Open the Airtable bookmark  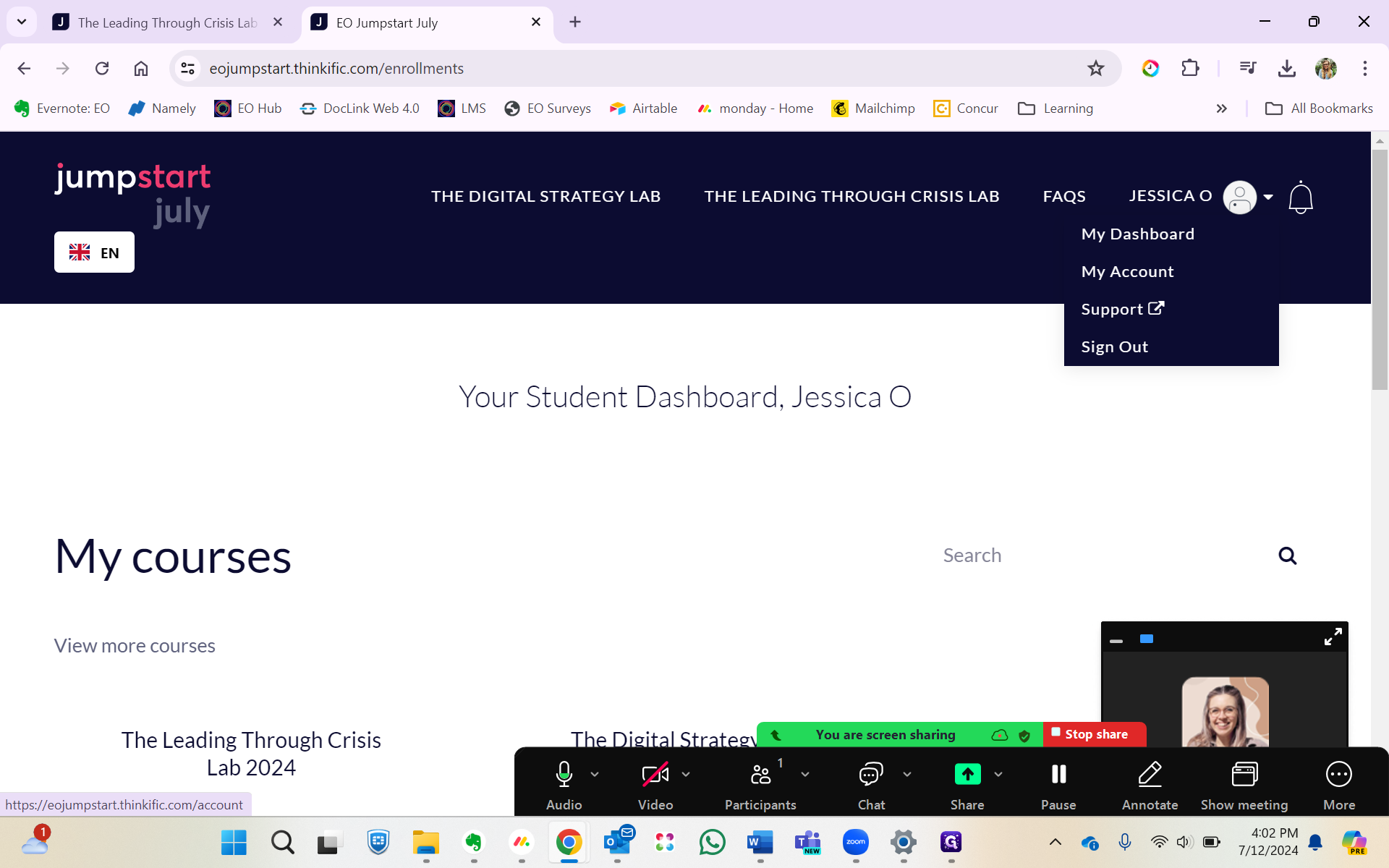point(644,109)
